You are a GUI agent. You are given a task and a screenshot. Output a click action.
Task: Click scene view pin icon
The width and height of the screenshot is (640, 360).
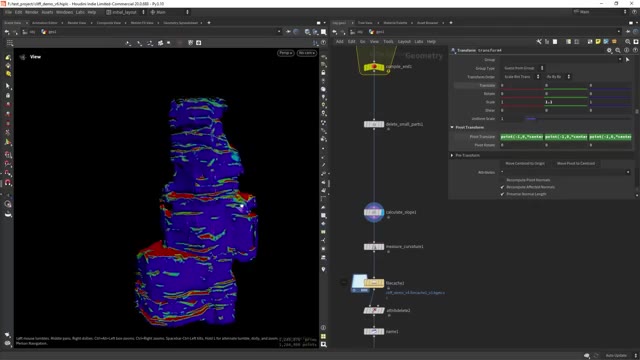click(289, 32)
